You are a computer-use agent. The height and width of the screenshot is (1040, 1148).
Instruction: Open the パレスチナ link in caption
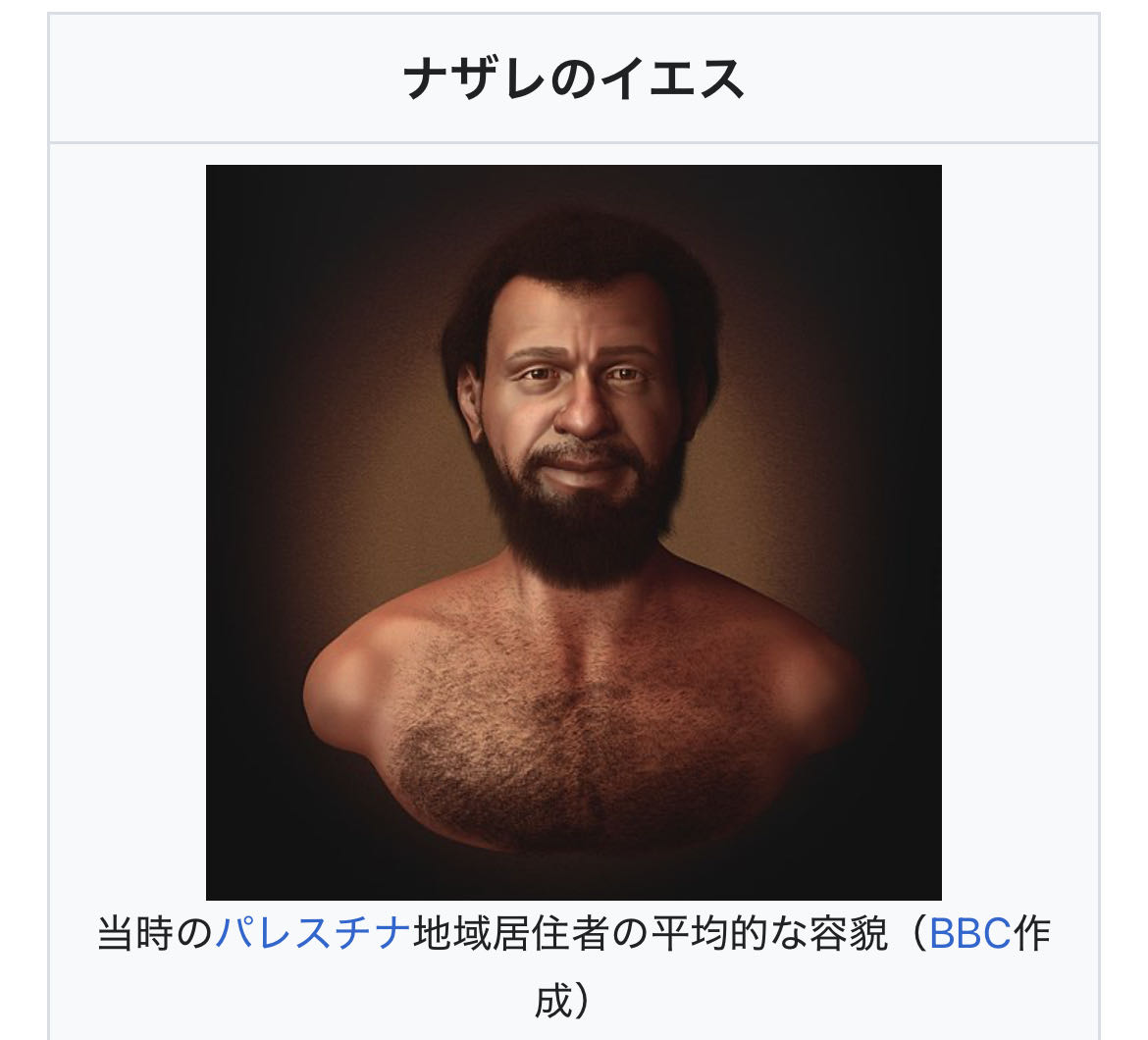pyautogui.click(x=313, y=934)
